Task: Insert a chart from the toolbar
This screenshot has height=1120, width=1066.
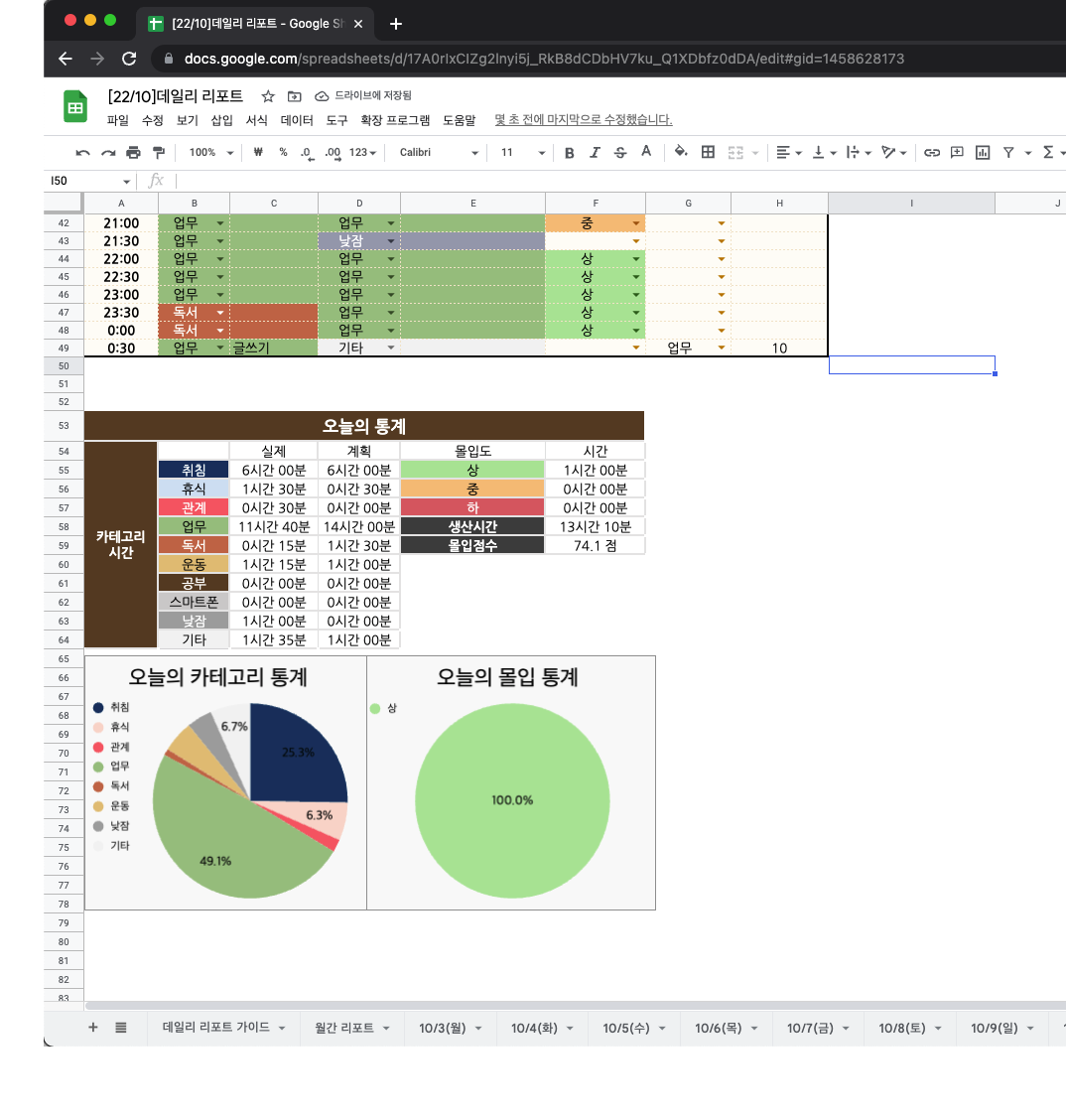Action: [983, 152]
